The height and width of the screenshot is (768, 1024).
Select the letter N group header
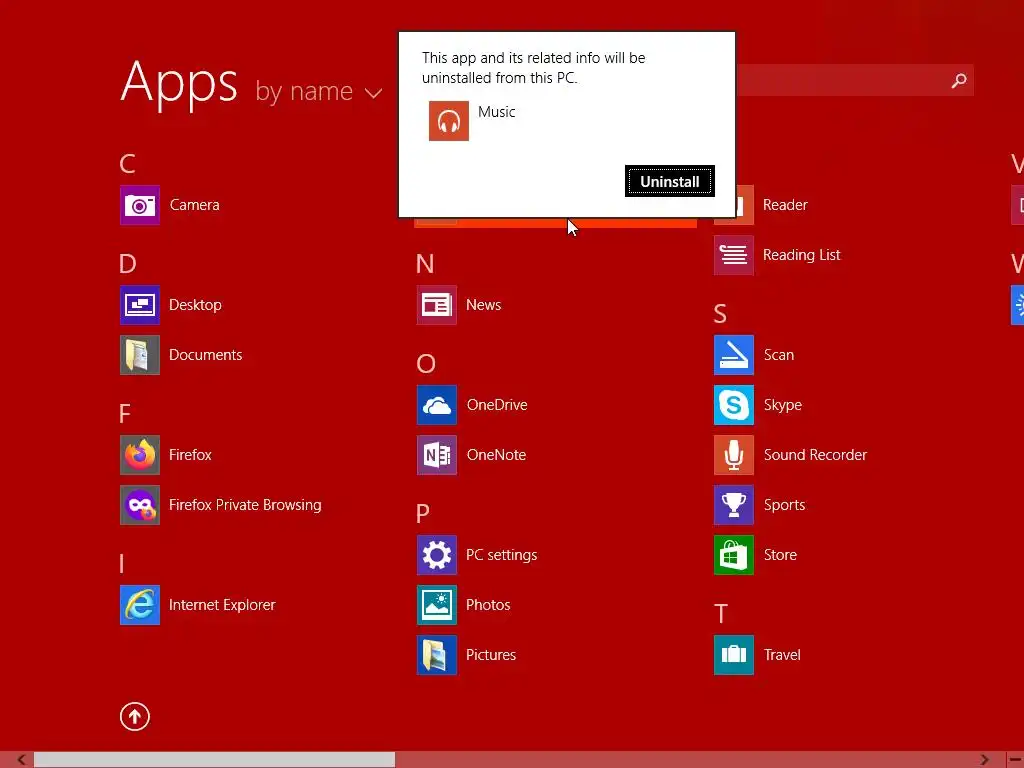point(425,264)
